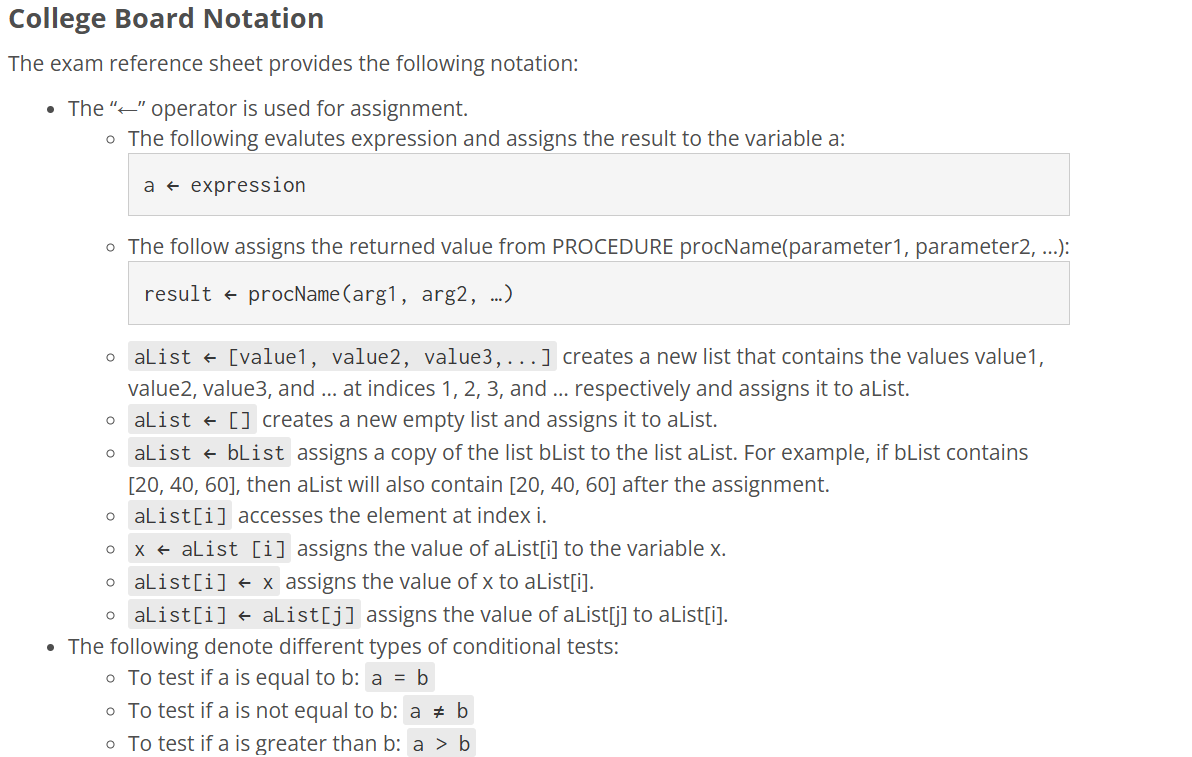Click the 'aList ← bList' inline code
Screen dimensions: 1192x757
pos(209,453)
